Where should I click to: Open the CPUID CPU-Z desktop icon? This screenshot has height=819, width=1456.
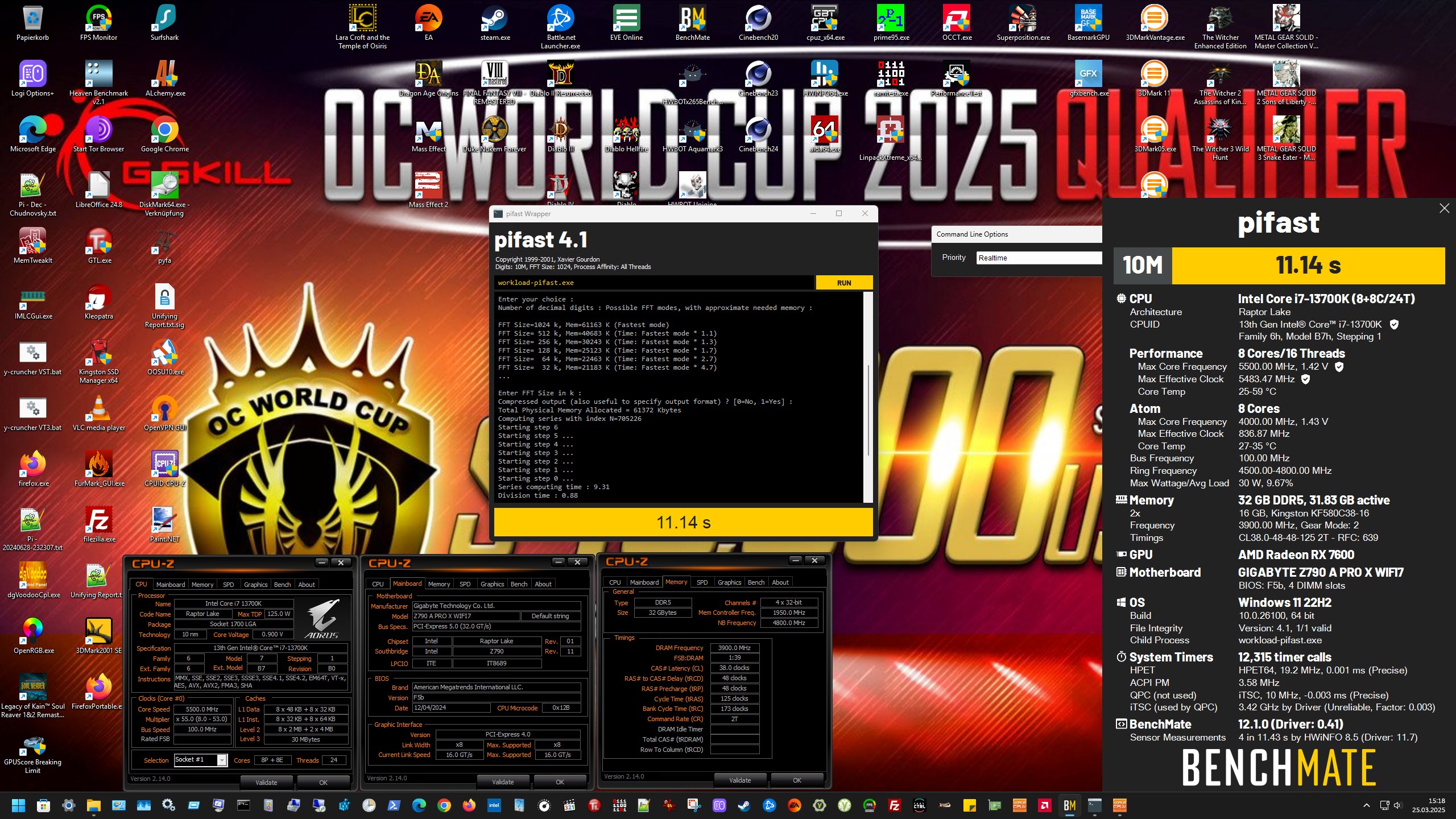tap(164, 469)
